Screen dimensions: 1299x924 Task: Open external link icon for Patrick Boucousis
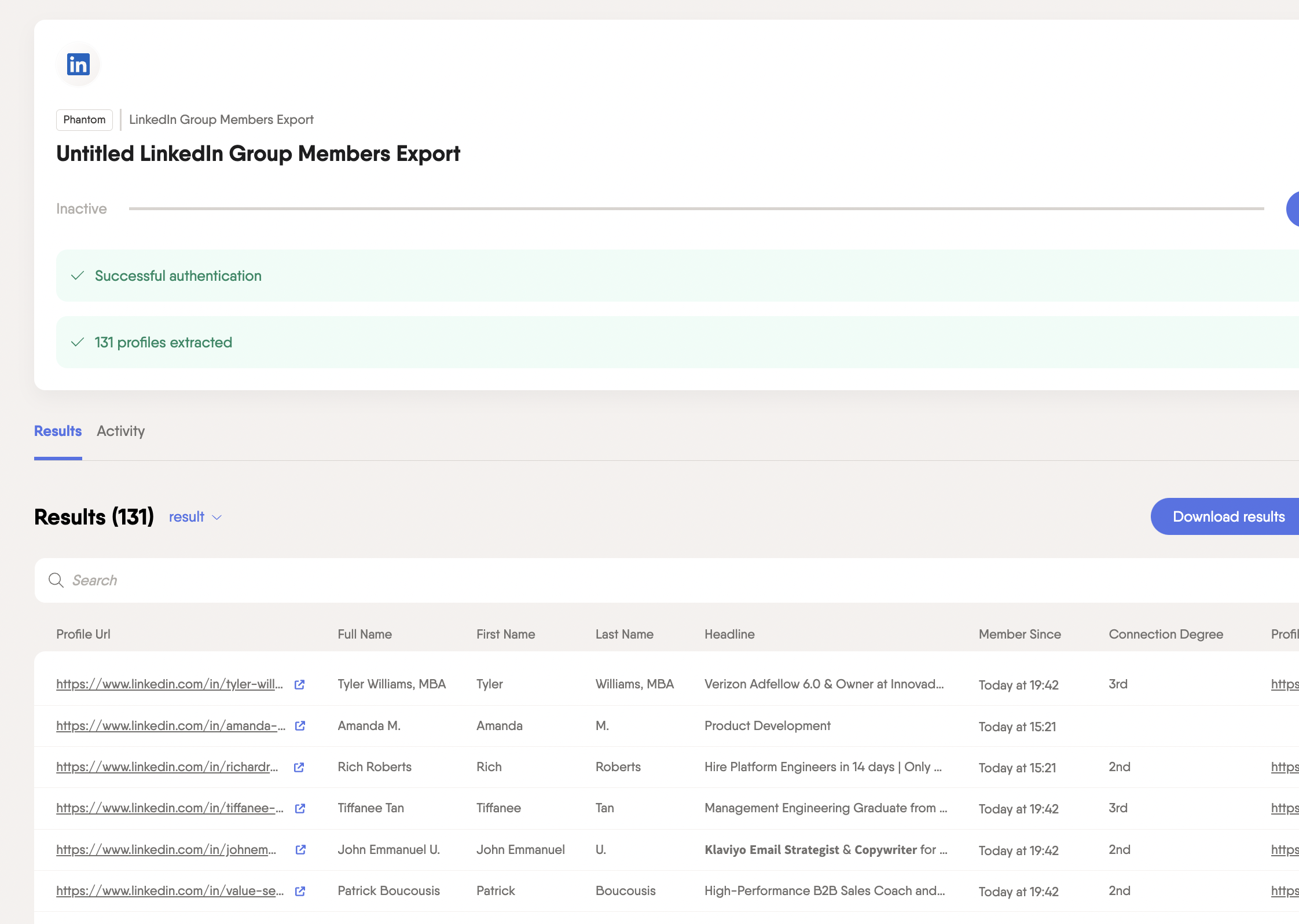tap(300, 891)
